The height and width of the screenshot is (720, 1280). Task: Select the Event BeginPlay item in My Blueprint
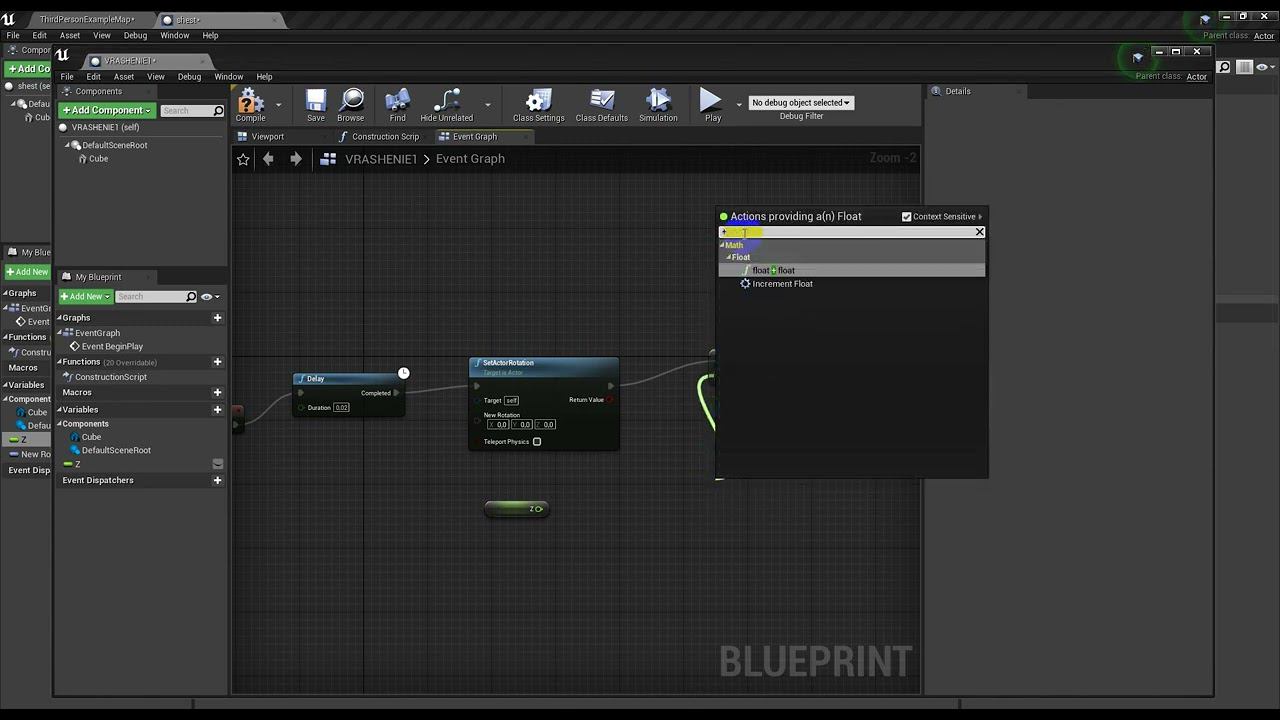[x=112, y=347]
